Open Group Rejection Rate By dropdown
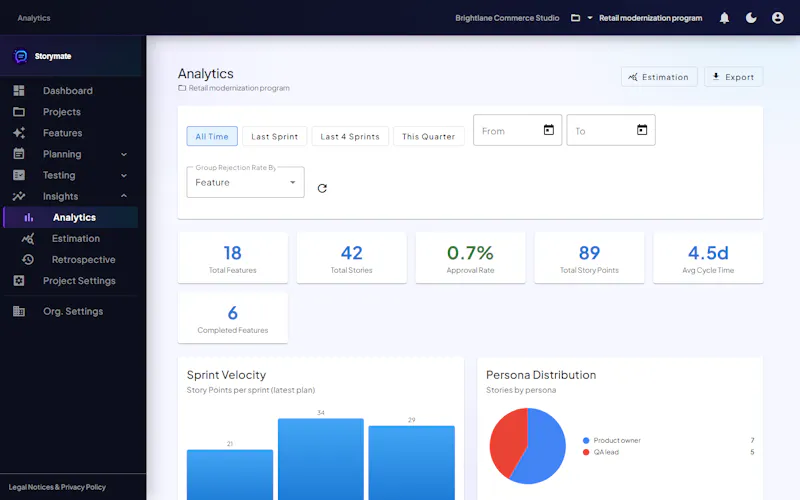This screenshot has height=500, width=800. [x=245, y=182]
